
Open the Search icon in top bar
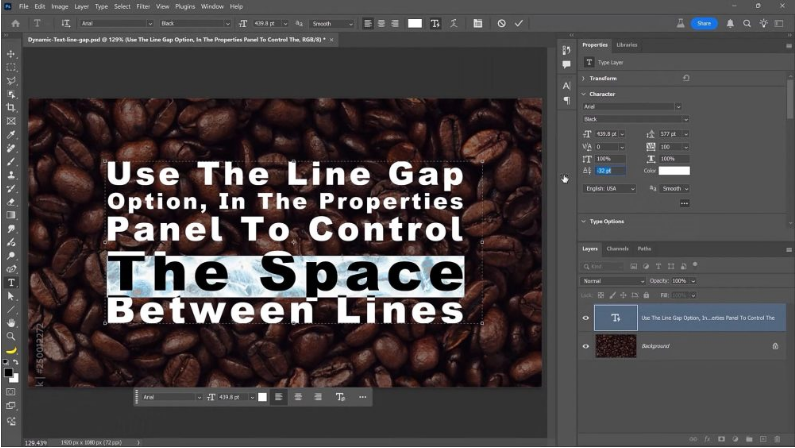(x=747, y=23)
